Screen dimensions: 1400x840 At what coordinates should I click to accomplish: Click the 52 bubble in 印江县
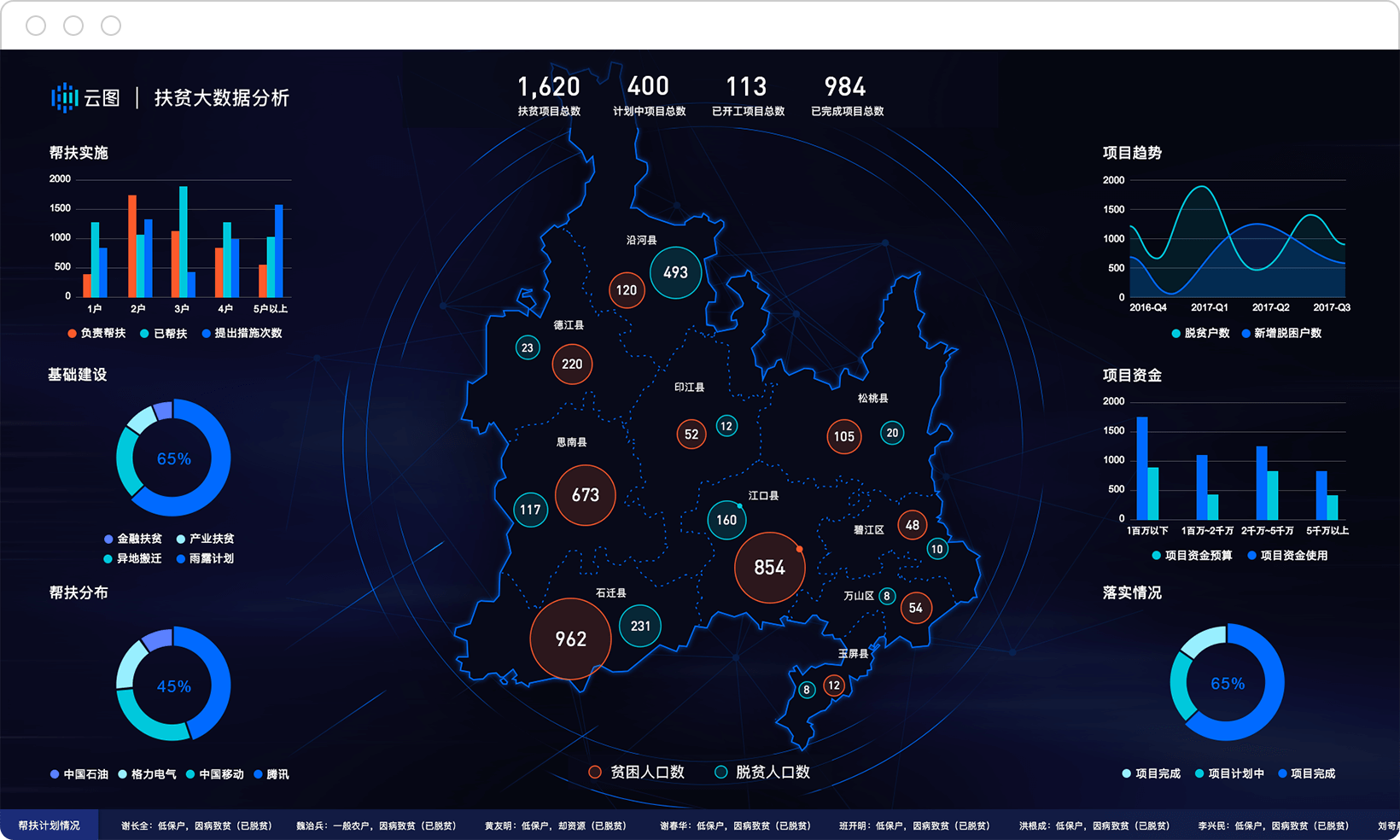[x=691, y=435]
